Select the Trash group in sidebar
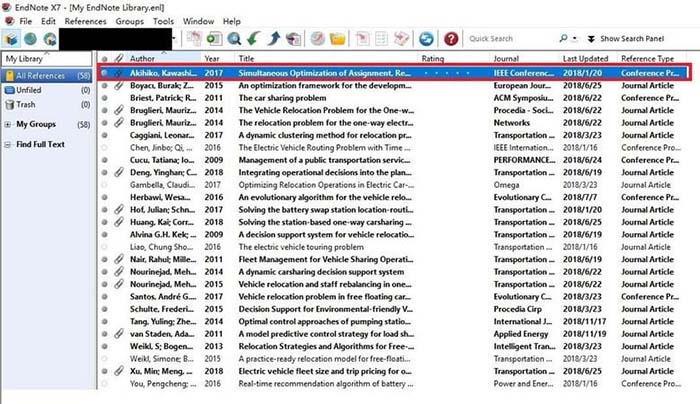700x404 pixels. (25, 104)
